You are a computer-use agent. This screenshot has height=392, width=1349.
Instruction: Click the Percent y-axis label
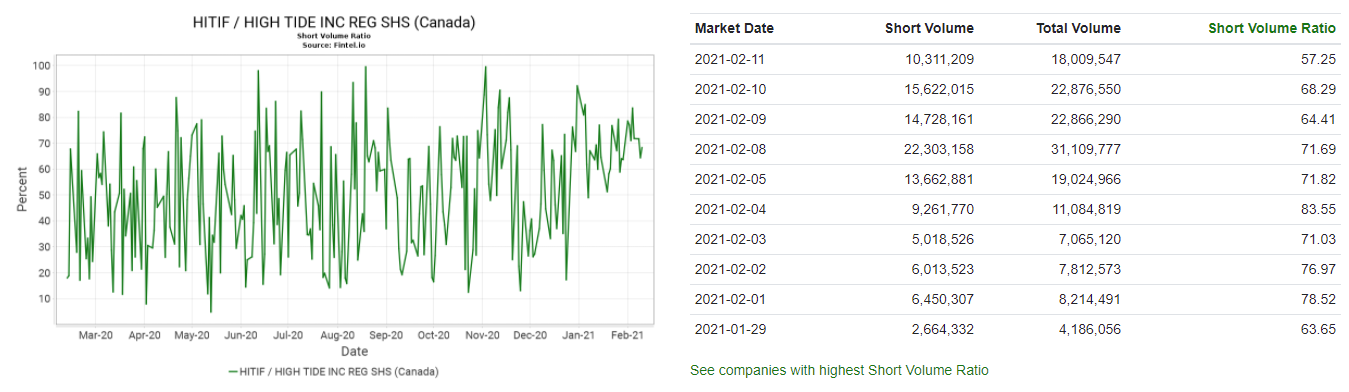23,188
